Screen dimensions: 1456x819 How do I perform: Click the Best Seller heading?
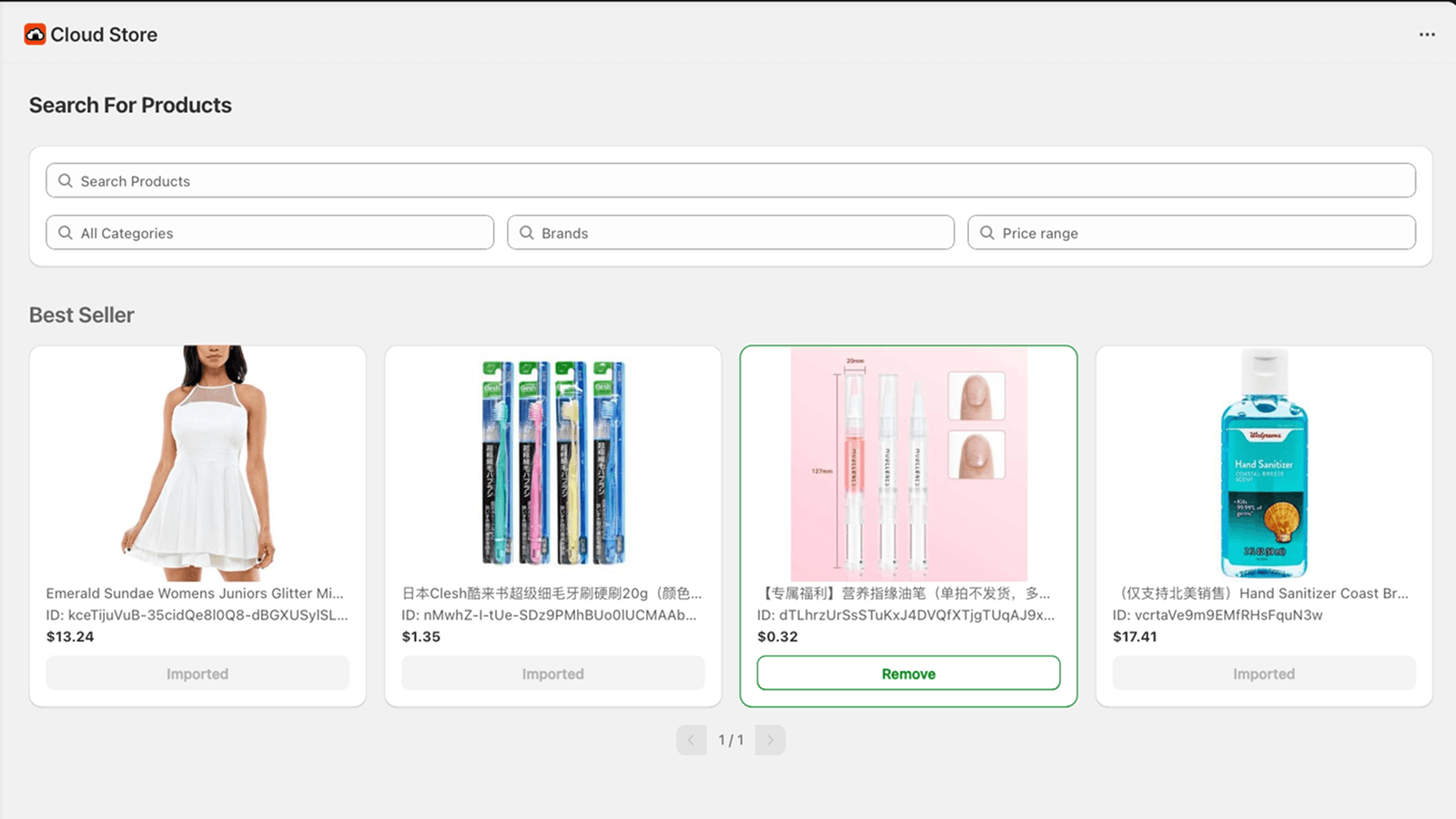[82, 315]
